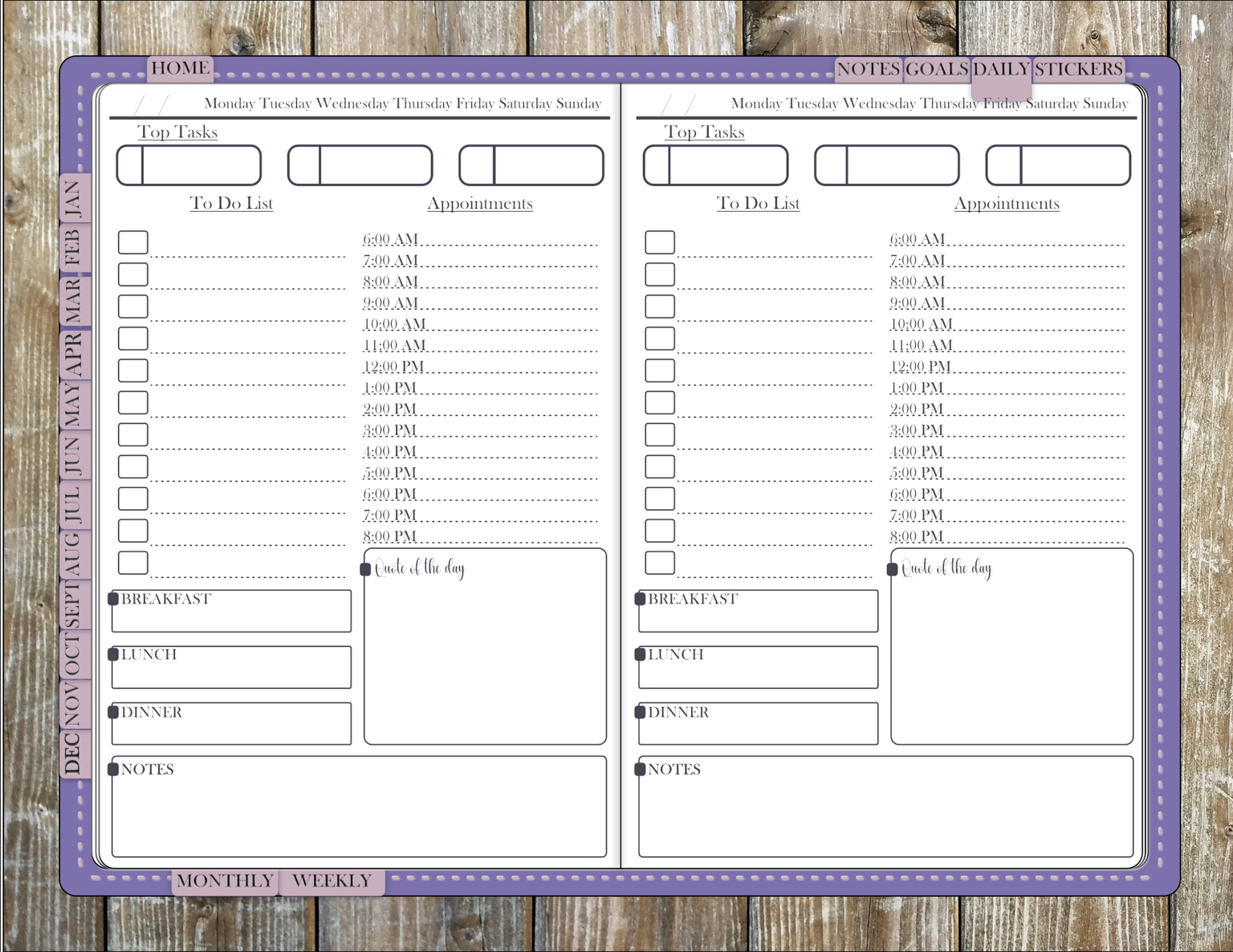Jump to the APR month tab

(x=74, y=353)
